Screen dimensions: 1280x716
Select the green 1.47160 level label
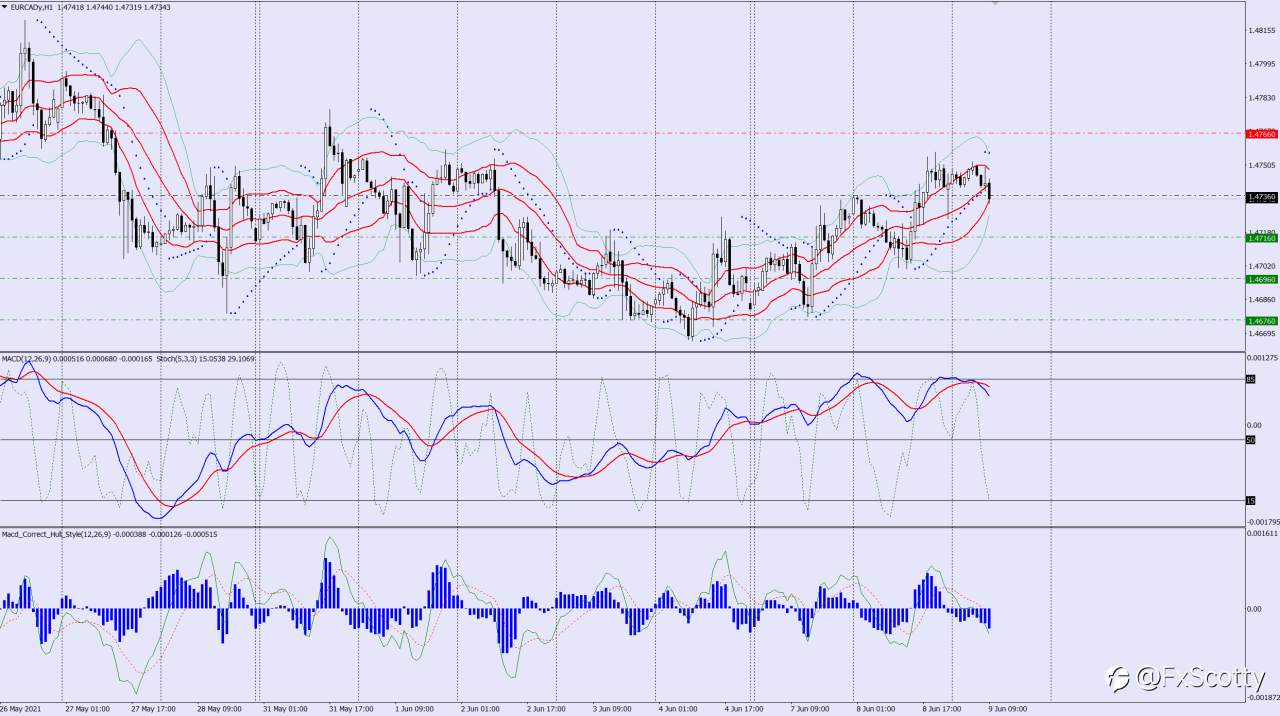(1262, 238)
